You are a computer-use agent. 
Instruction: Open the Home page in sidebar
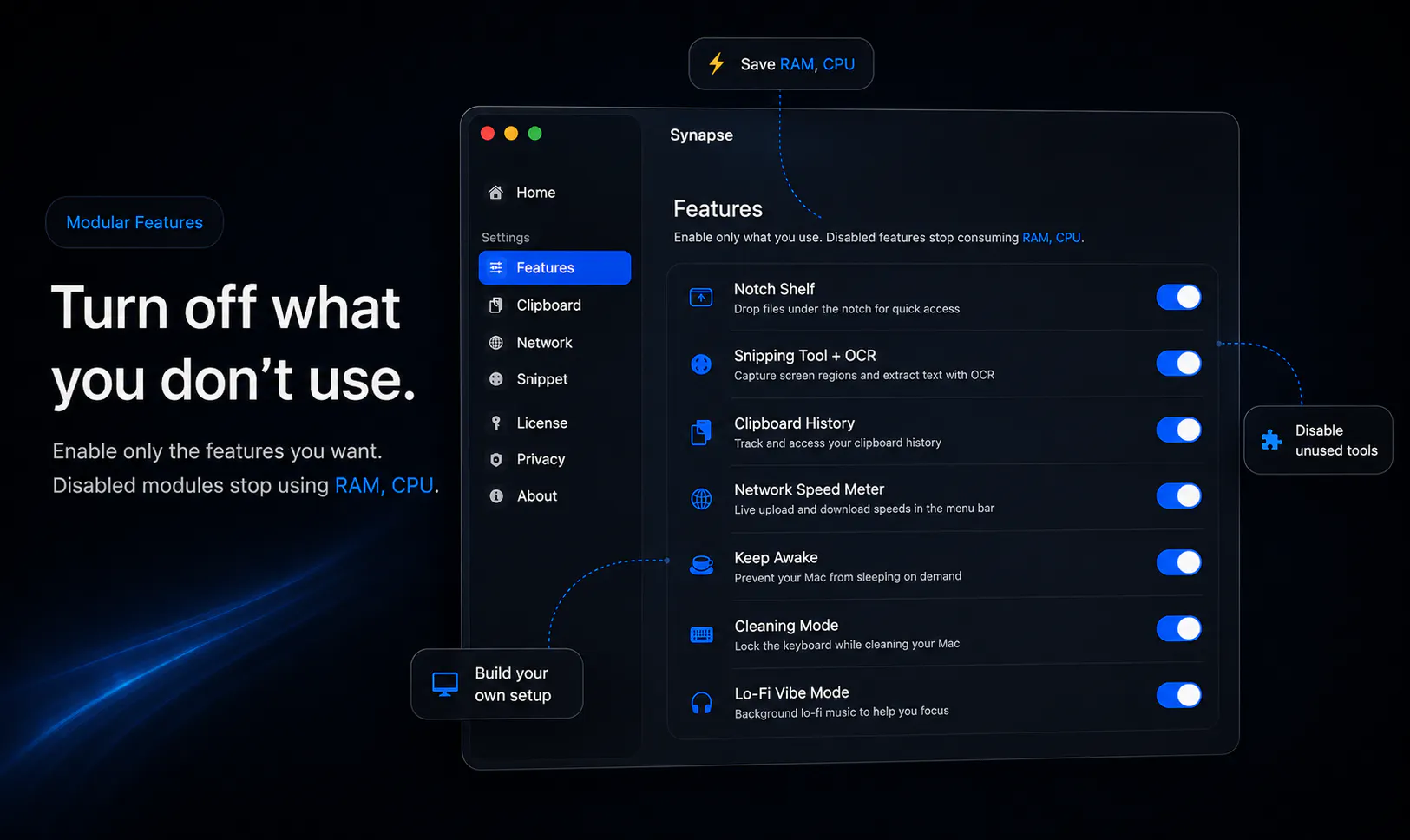pos(554,193)
